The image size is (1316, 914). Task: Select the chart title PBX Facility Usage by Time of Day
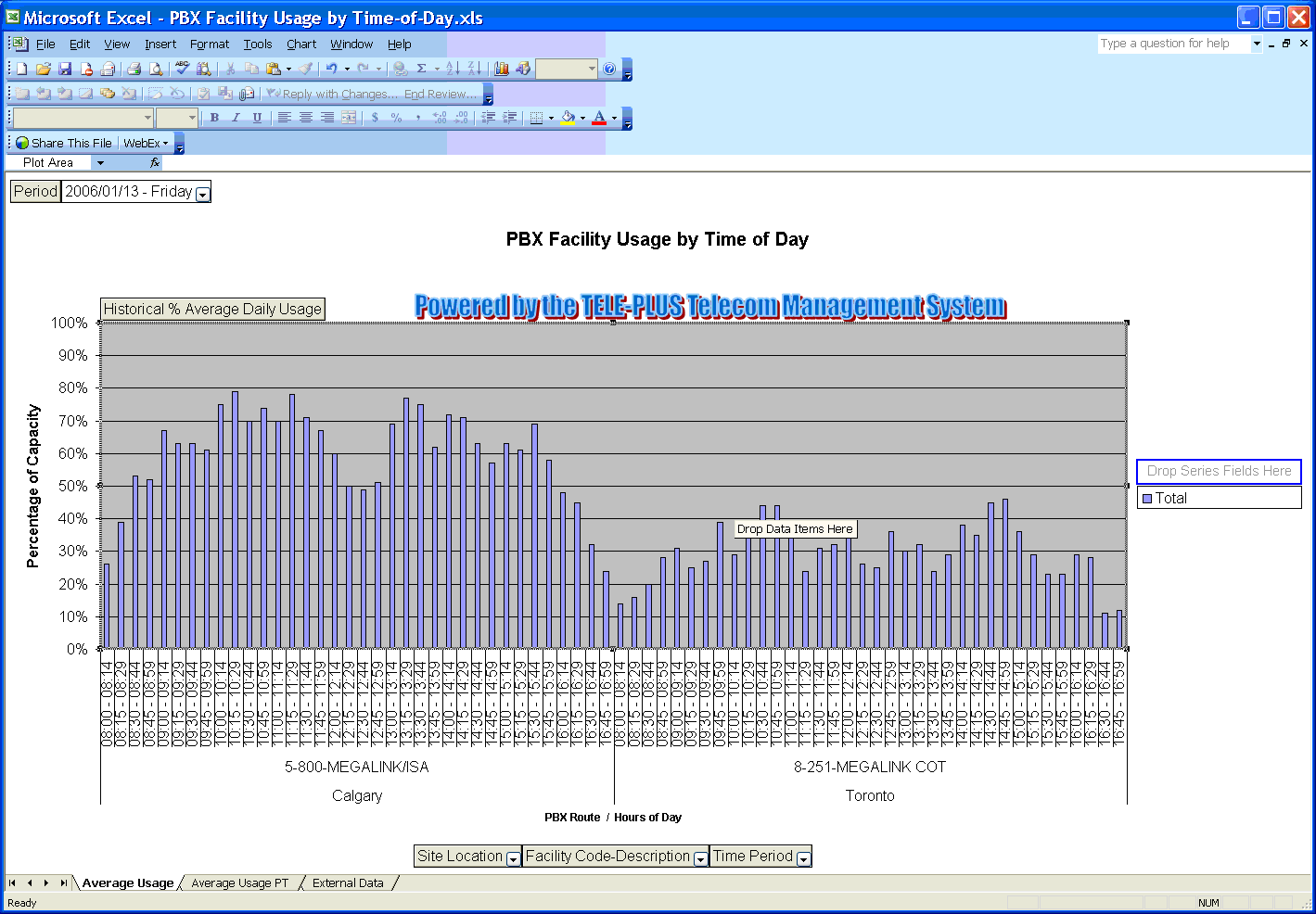click(x=658, y=239)
